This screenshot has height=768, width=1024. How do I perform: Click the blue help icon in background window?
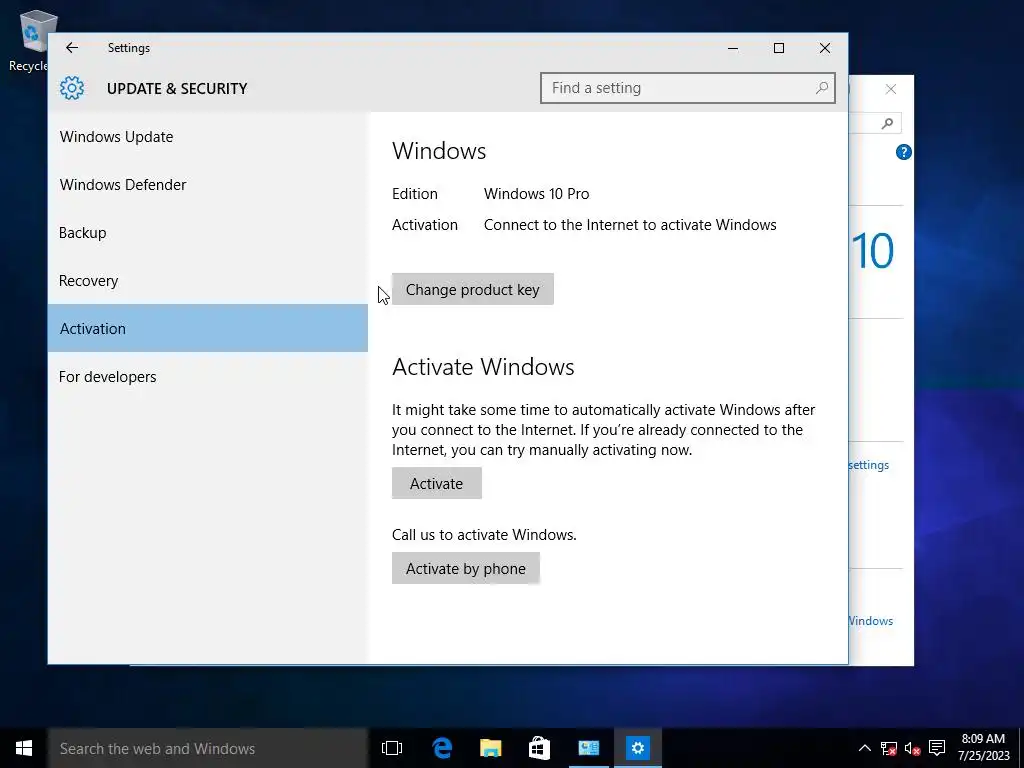point(903,152)
